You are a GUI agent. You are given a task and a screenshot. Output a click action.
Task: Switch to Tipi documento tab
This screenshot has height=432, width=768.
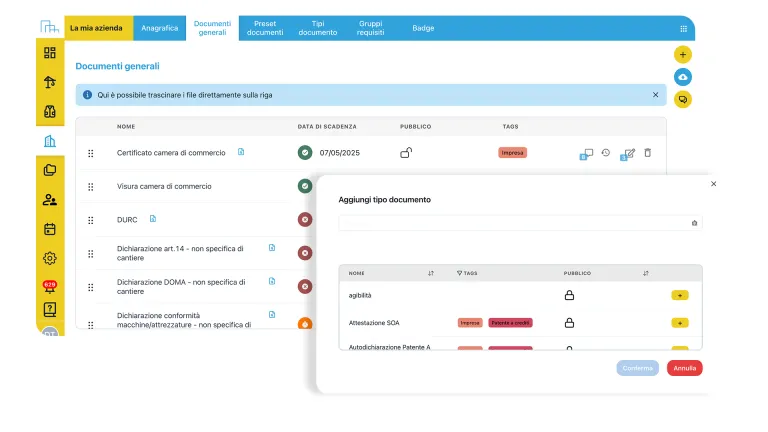click(x=318, y=28)
